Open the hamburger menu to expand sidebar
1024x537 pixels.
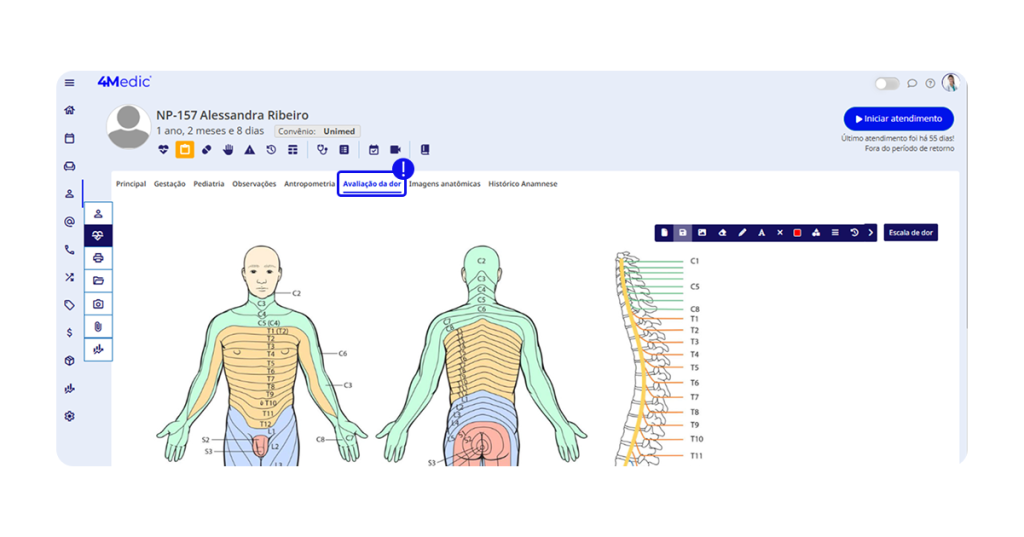tap(70, 83)
